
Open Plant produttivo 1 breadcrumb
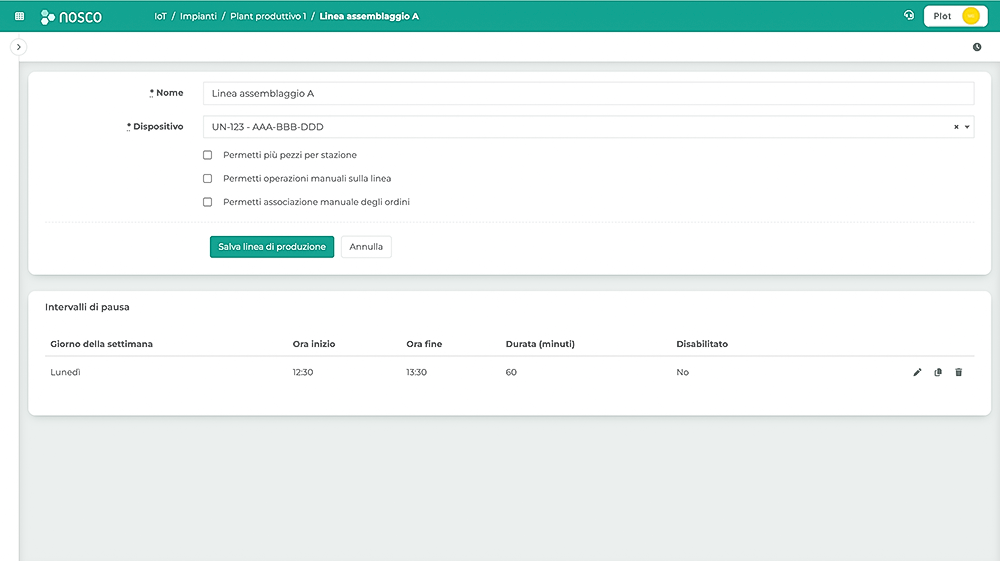pyautogui.click(x=268, y=16)
